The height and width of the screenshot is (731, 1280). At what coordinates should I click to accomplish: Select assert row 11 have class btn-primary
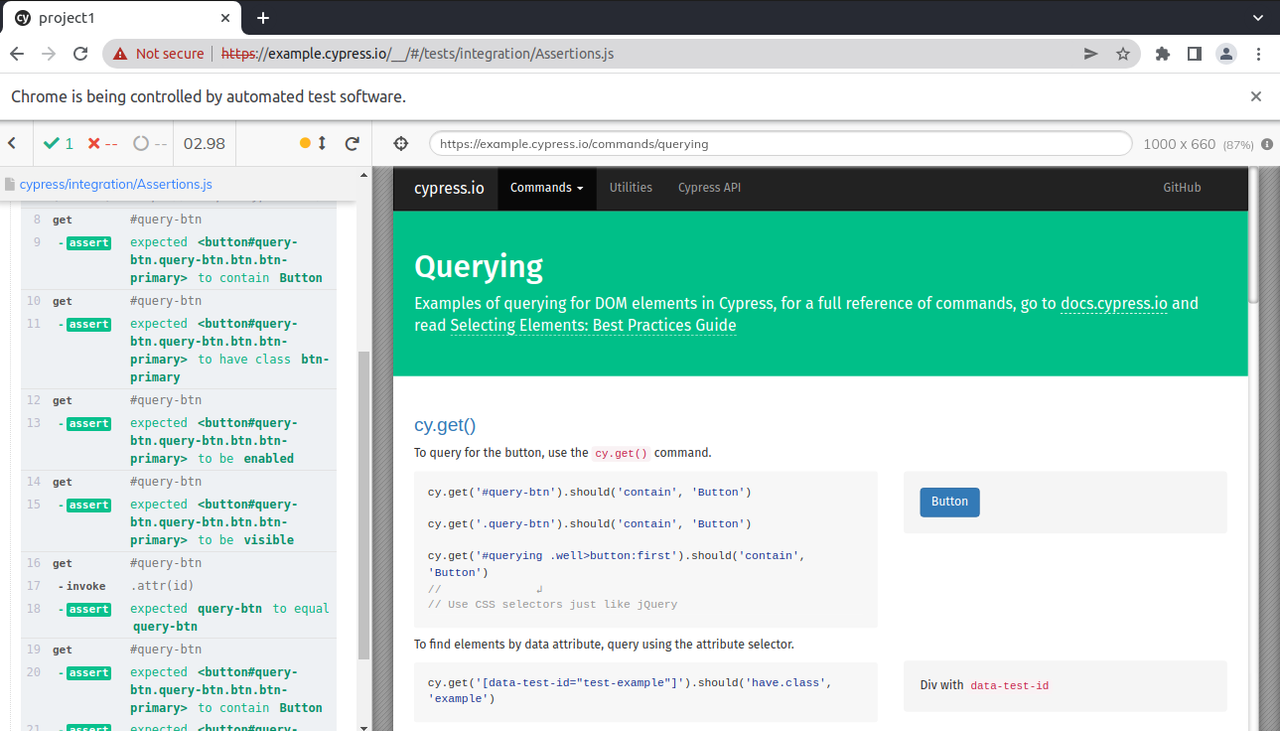coord(178,350)
